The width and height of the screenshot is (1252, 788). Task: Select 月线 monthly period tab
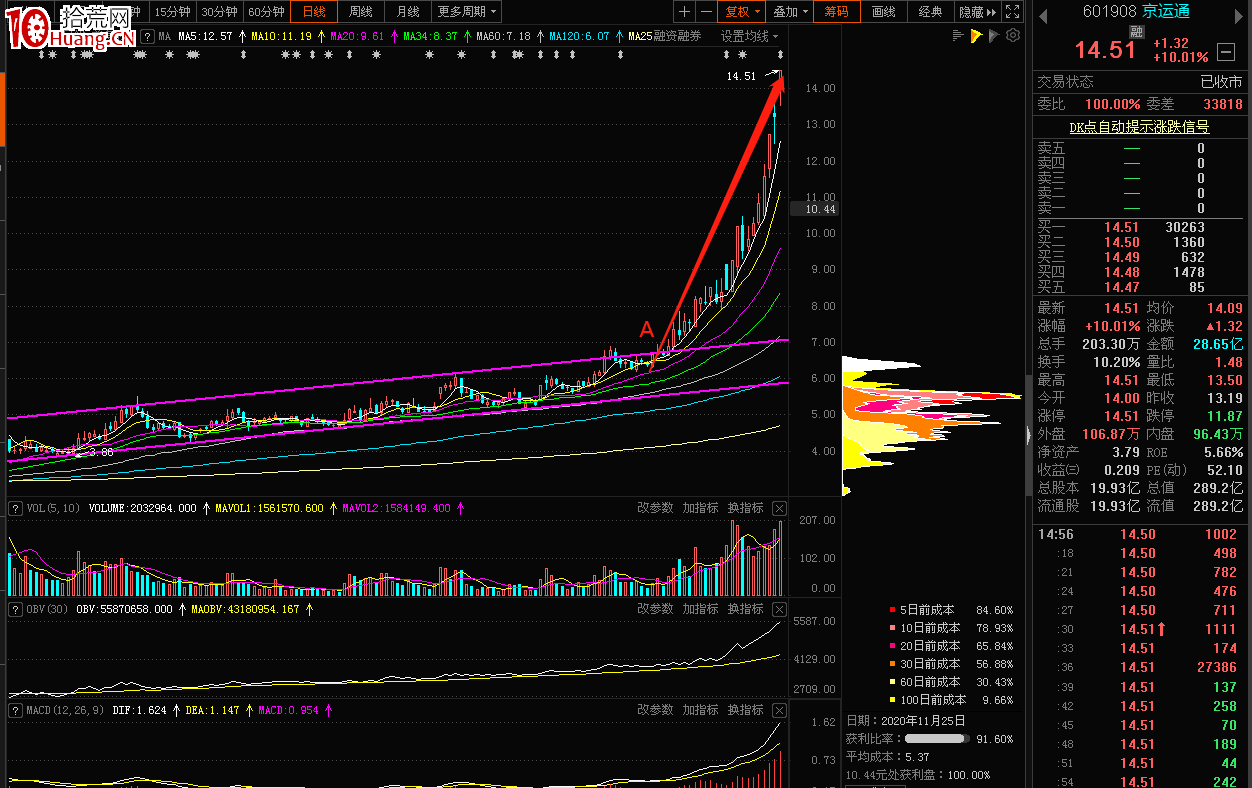408,12
